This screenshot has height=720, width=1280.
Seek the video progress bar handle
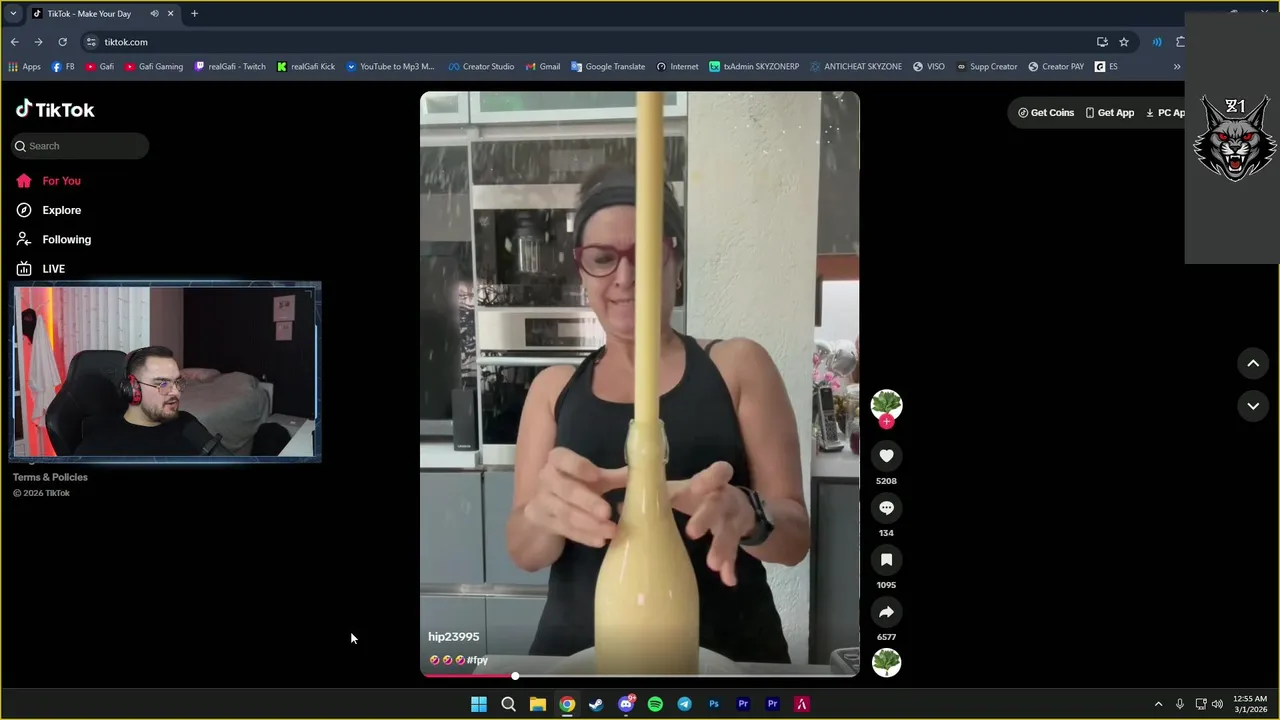point(515,676)
